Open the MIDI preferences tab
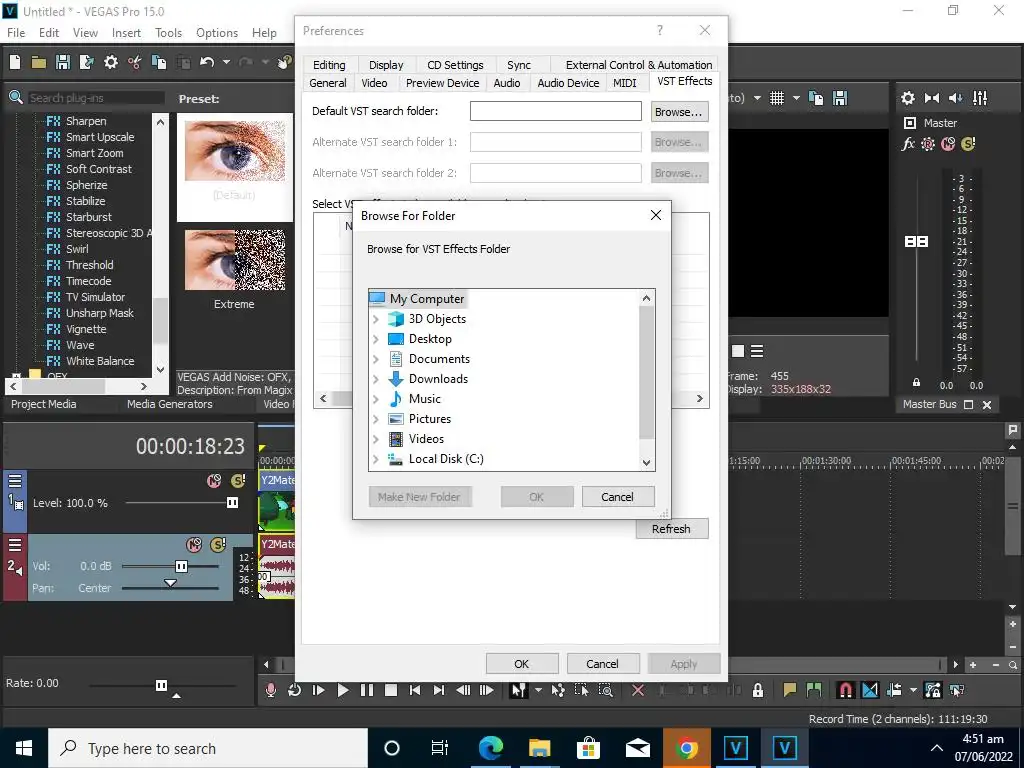Viewport: 1024px width, 768px height. click(624, 83)
